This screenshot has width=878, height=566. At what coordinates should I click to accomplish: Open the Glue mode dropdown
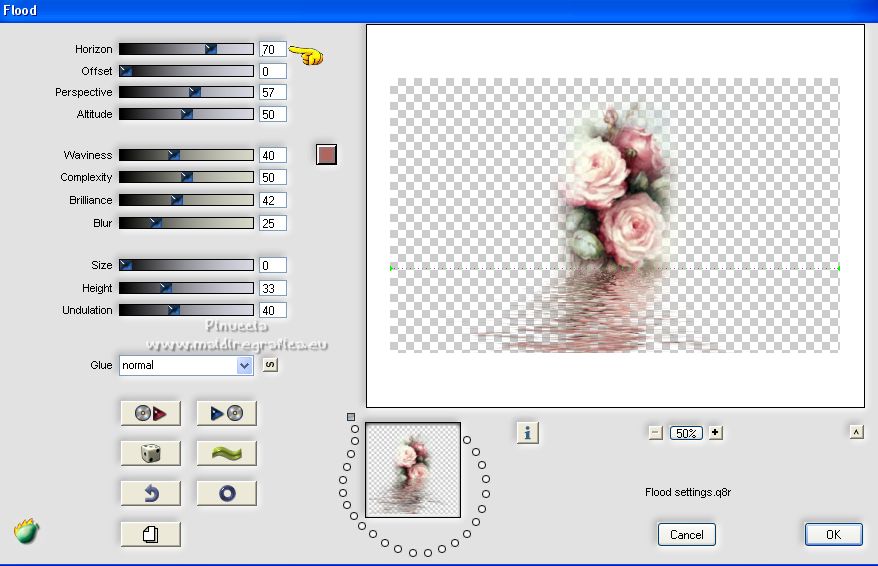pos(186,366)
